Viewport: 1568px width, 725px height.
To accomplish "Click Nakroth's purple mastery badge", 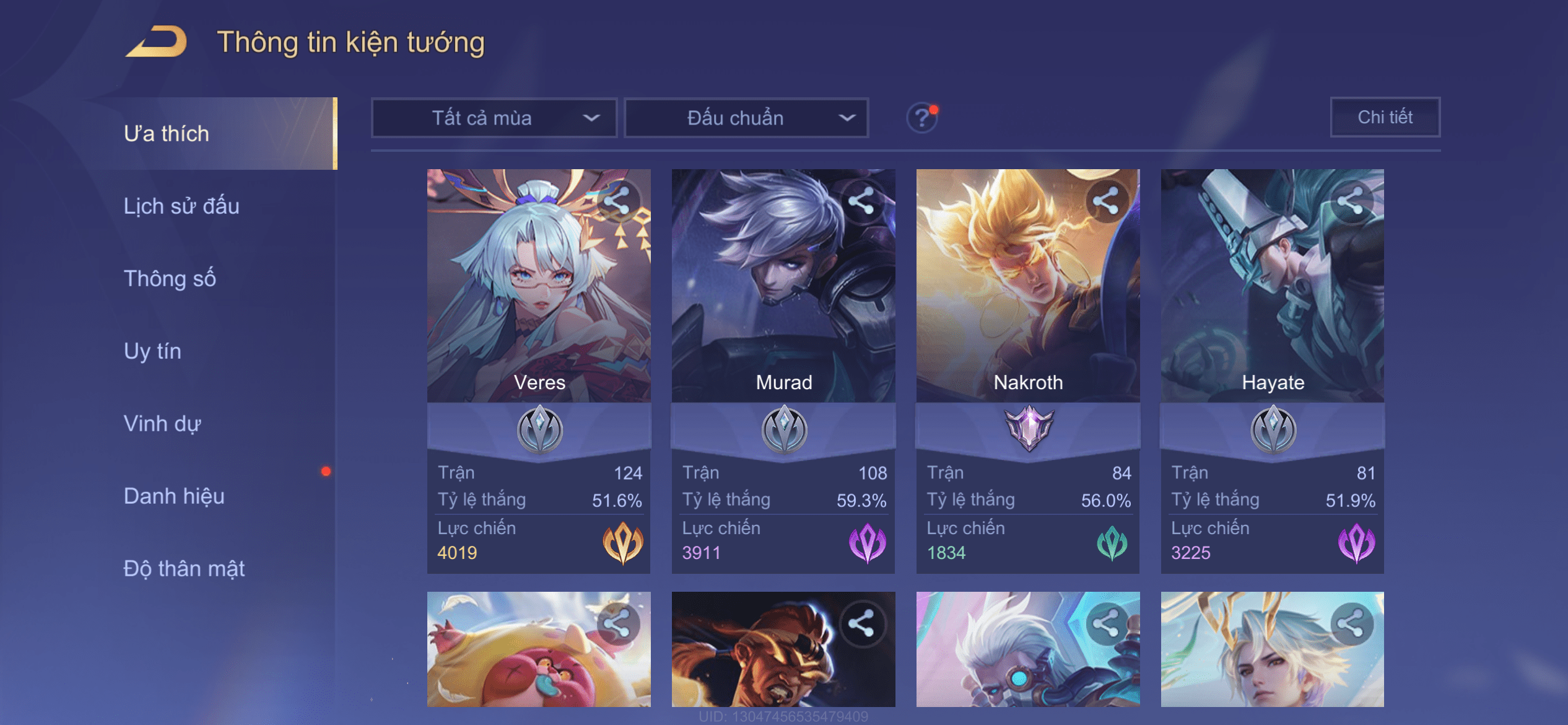I will click(1029, 428).
